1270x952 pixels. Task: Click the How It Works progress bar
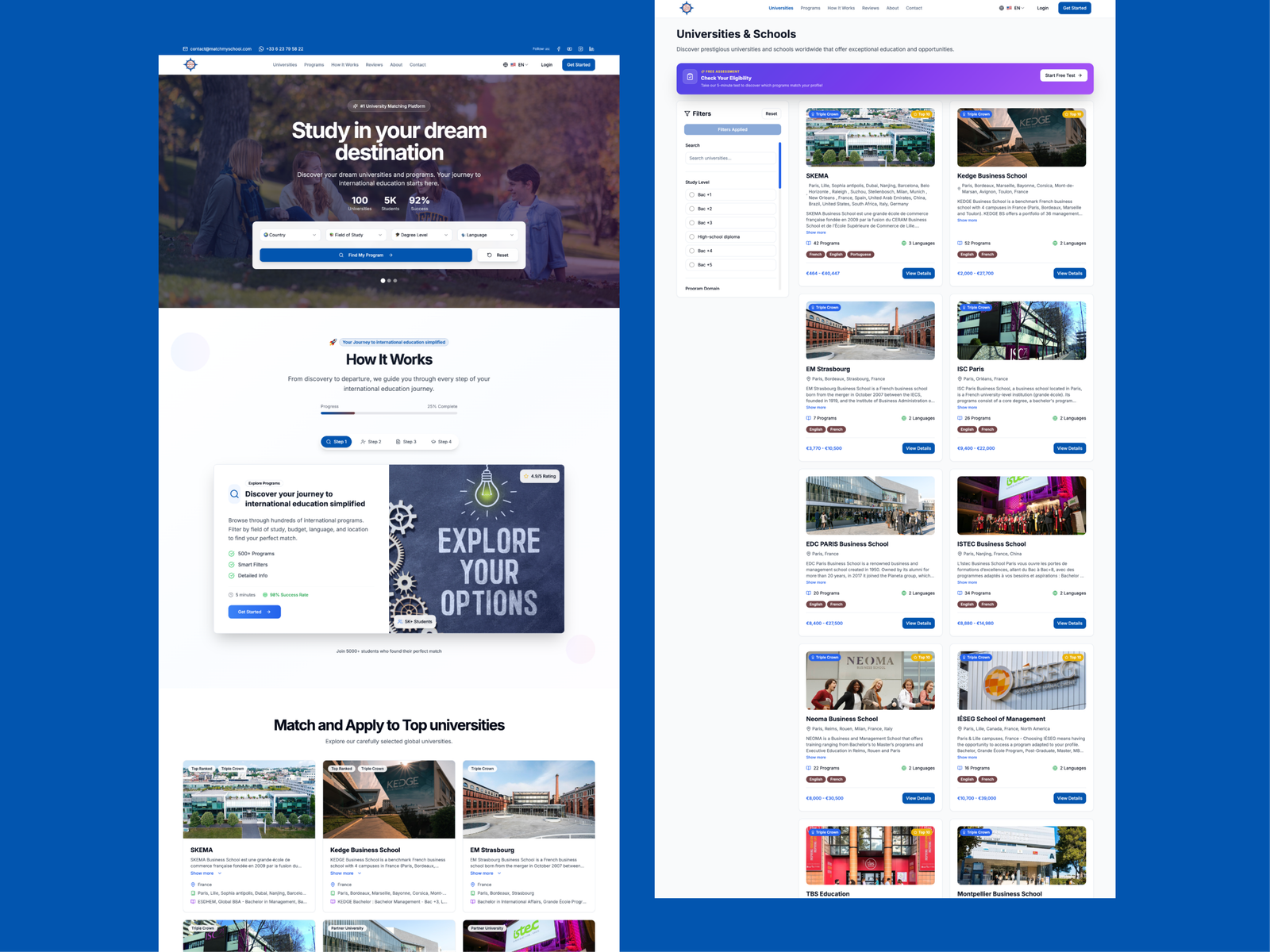389,413
